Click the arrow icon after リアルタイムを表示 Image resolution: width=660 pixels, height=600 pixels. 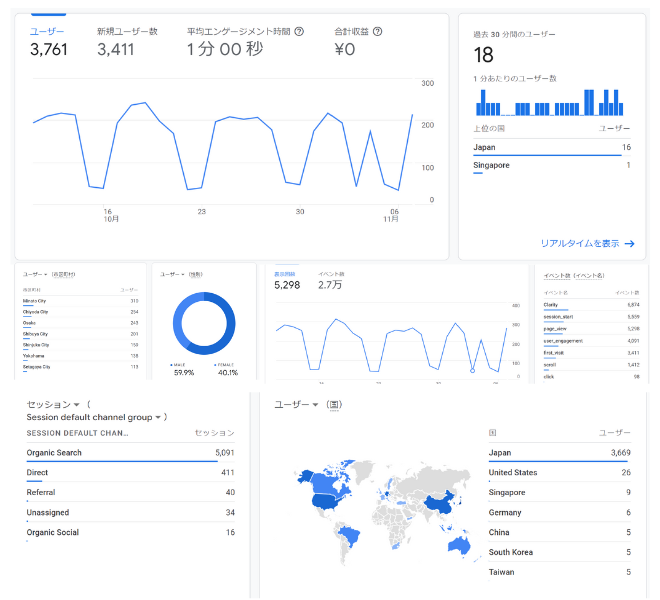629,243
